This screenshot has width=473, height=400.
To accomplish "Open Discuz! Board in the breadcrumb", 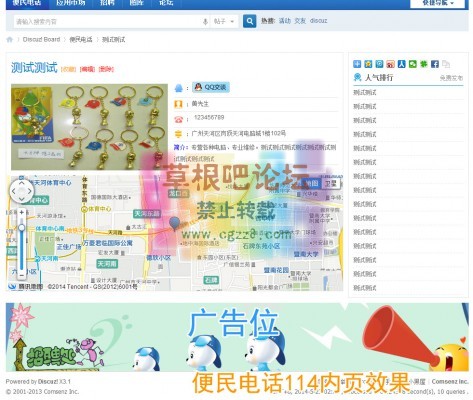I will pos(41,39).
